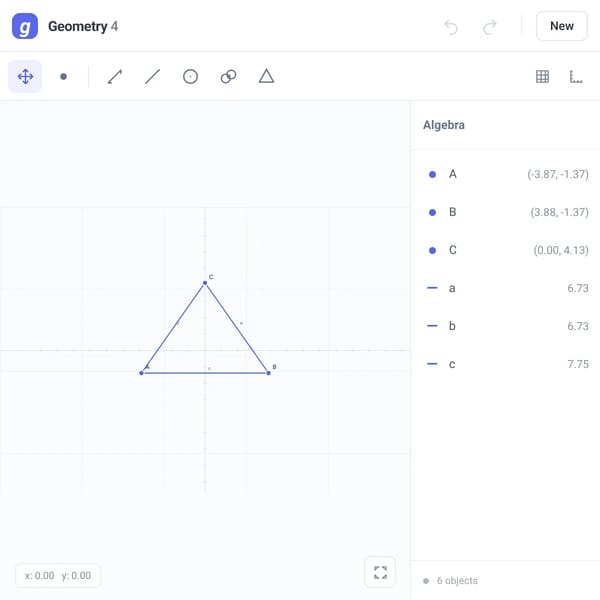Viewport: 600px width, 600px height.
Task: Select the Point tool
Action: point(64,77)
